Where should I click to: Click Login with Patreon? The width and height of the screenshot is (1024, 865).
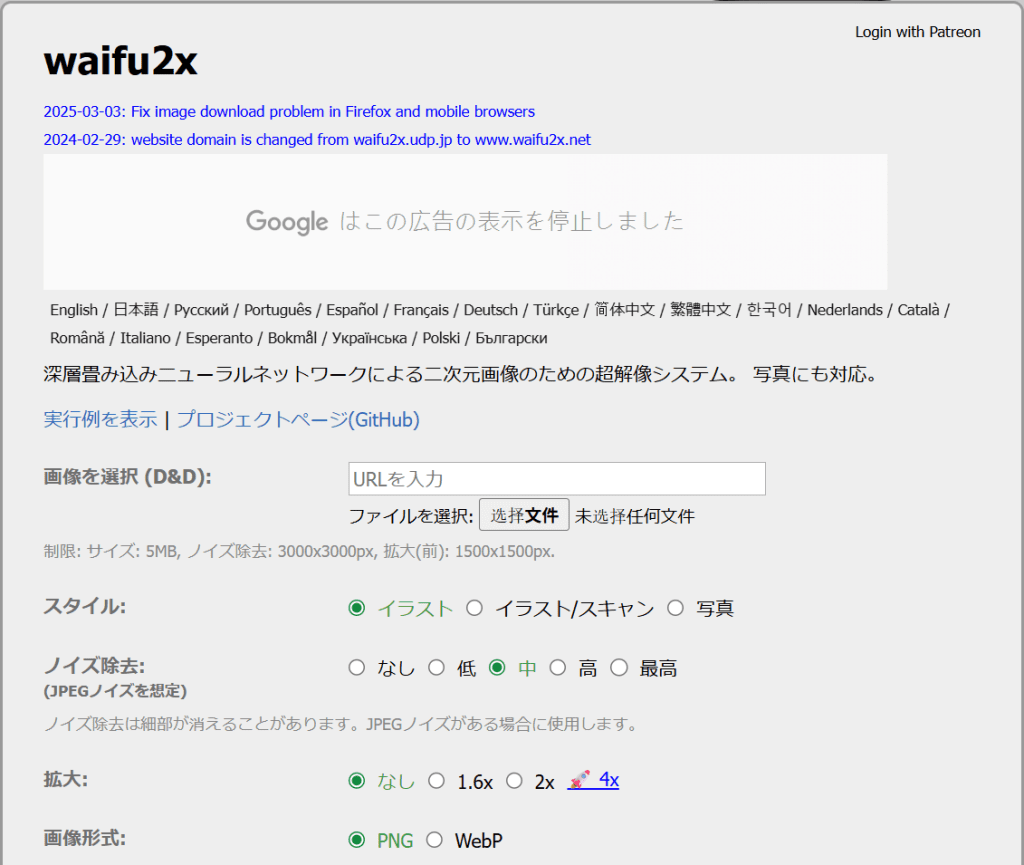pos(918,32)
